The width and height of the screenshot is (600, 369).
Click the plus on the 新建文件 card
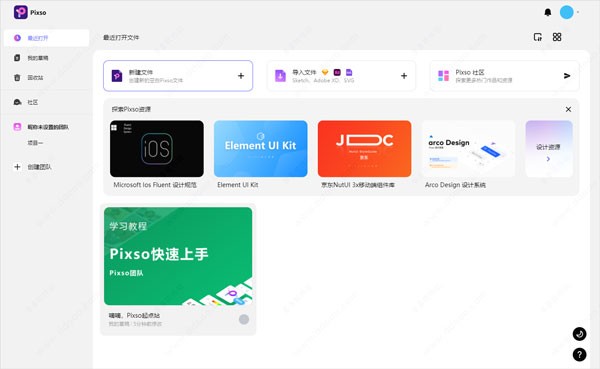(x=241, y=76)
